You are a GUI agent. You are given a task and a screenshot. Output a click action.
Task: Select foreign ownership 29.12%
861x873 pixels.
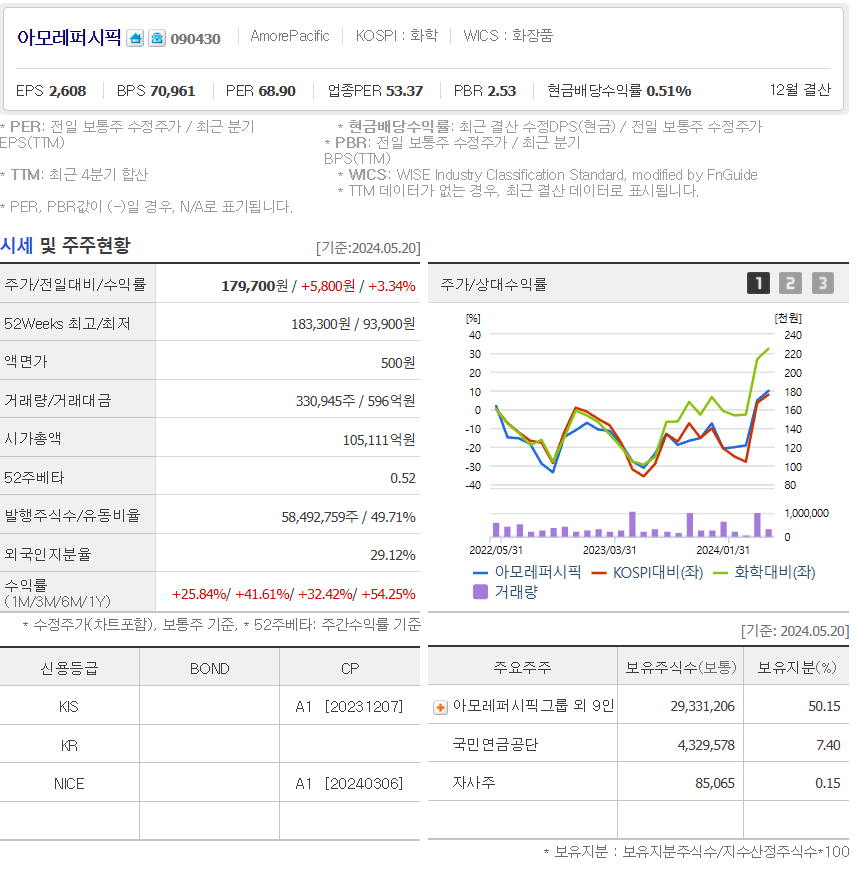[x=393, y=555]
